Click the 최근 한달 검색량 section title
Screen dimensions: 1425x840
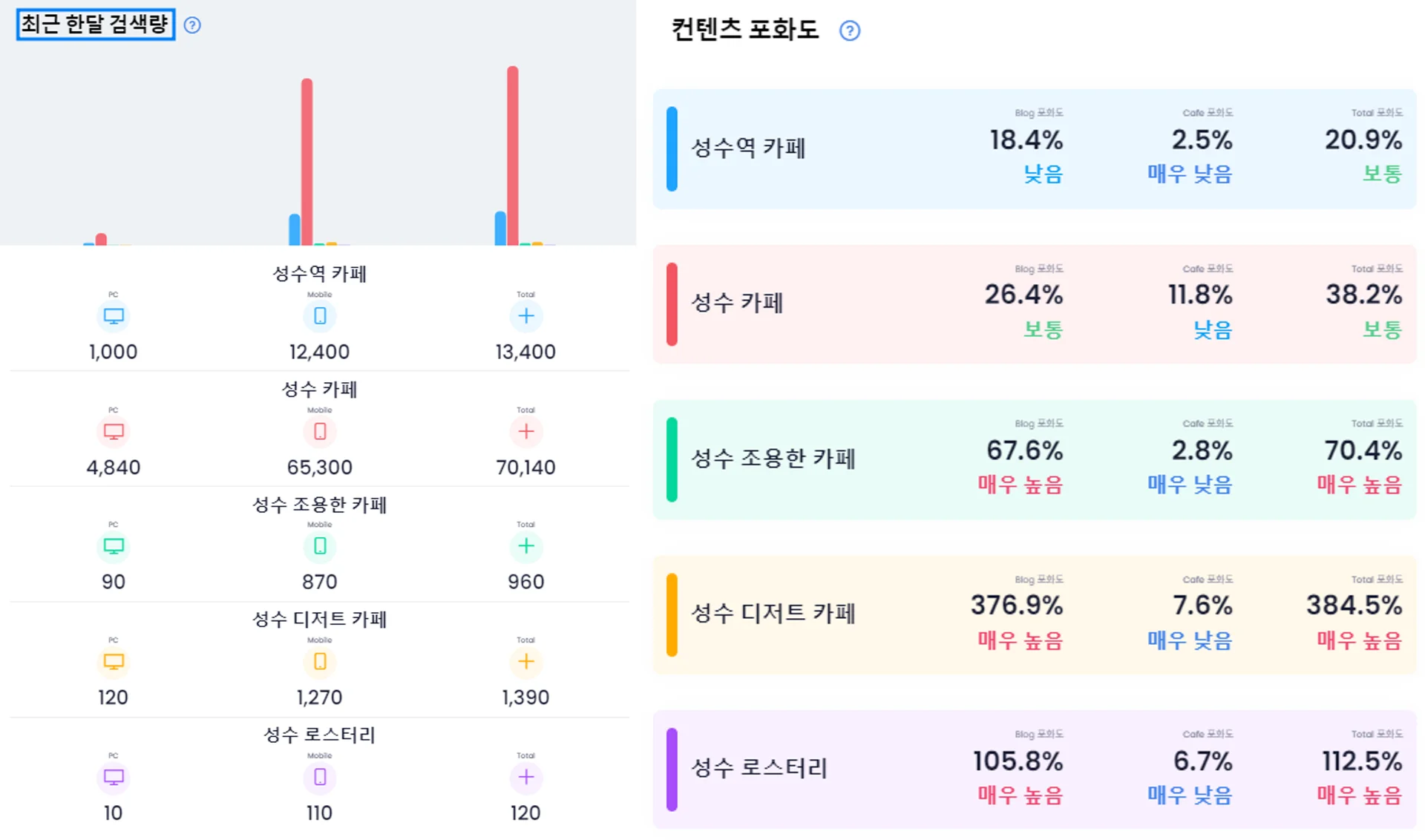[x=95, y=23]
